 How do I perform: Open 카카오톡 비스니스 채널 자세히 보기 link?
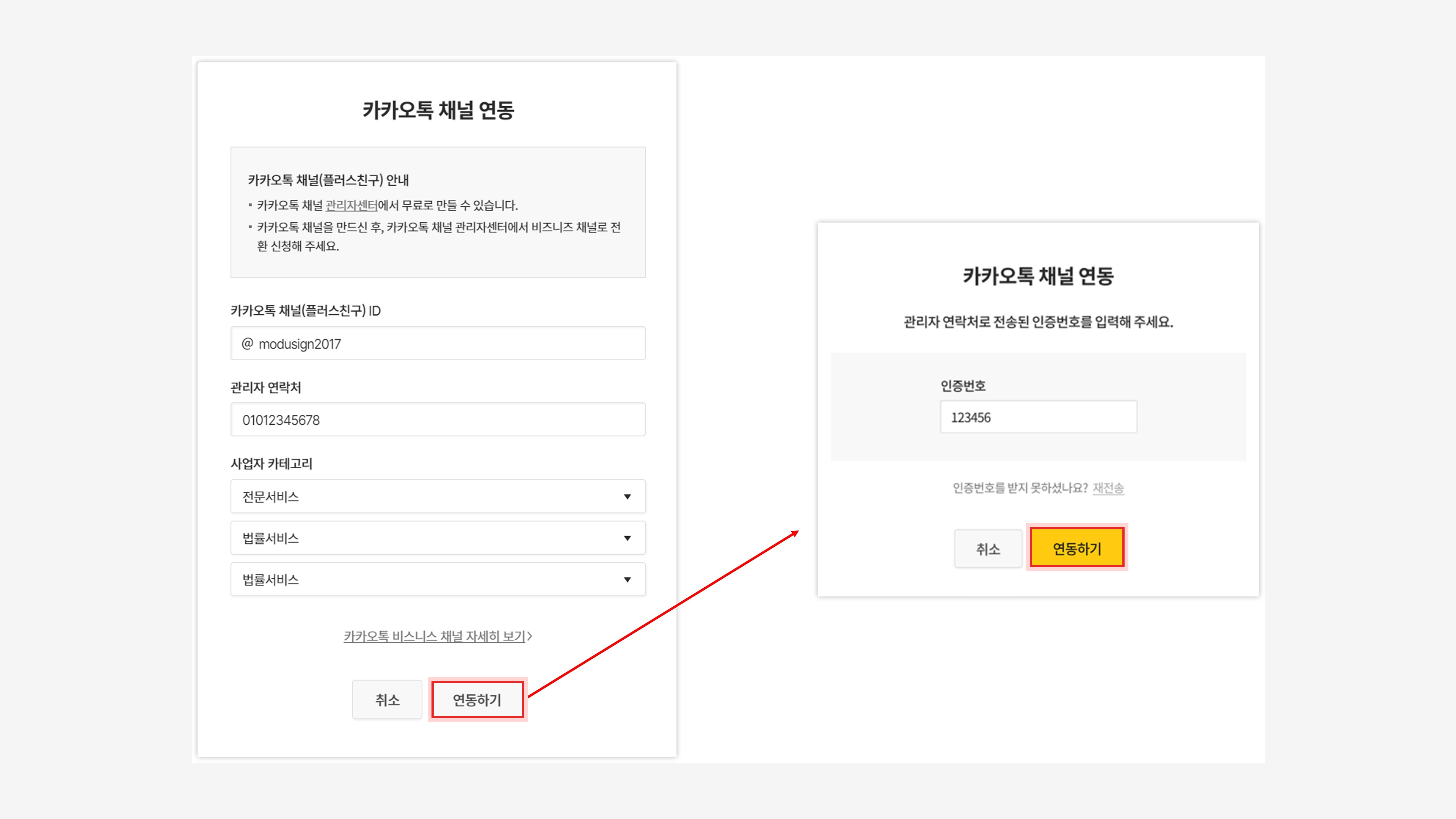point(434,637)
